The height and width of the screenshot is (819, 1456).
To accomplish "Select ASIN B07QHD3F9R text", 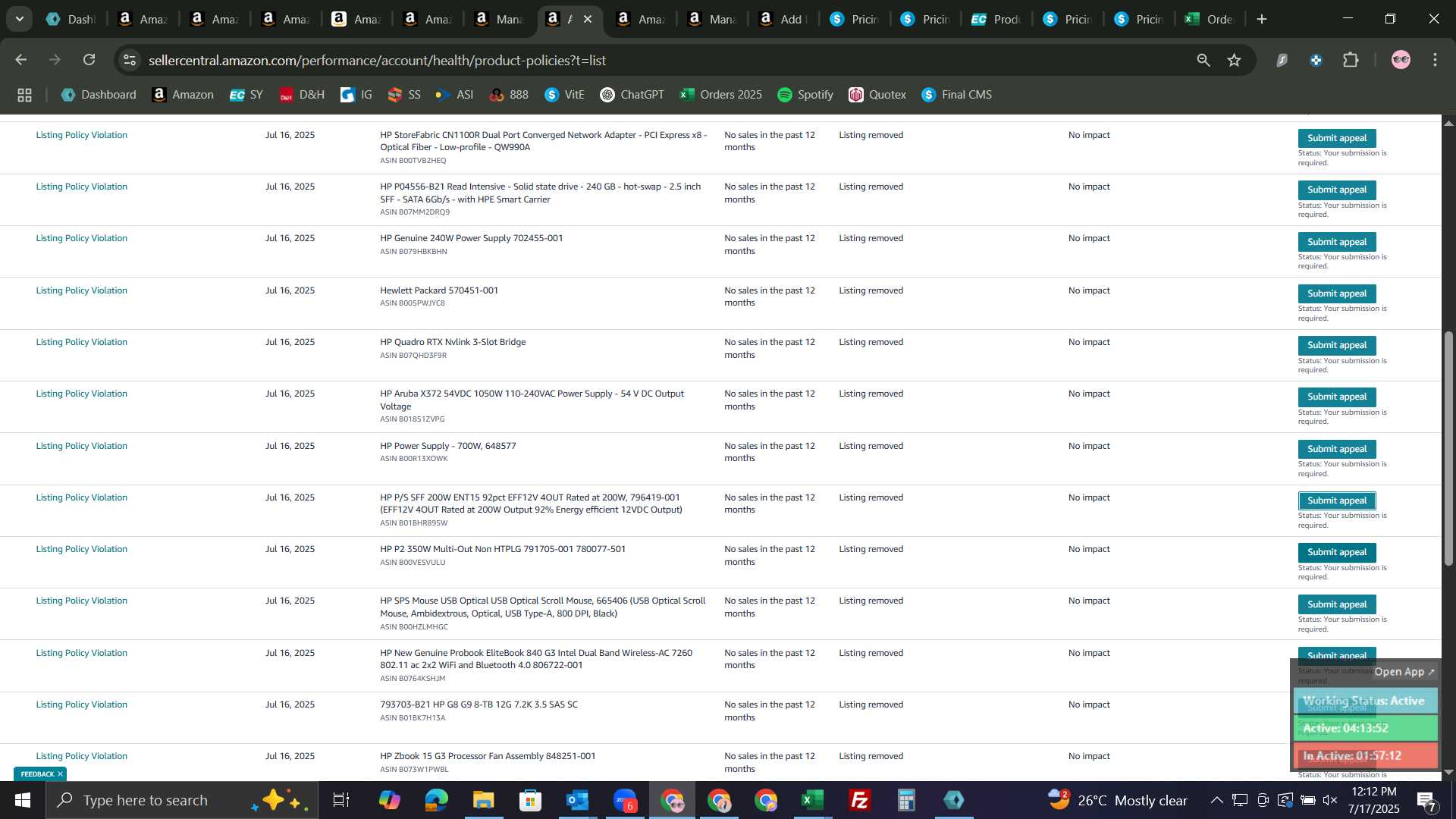I will 413,355.
